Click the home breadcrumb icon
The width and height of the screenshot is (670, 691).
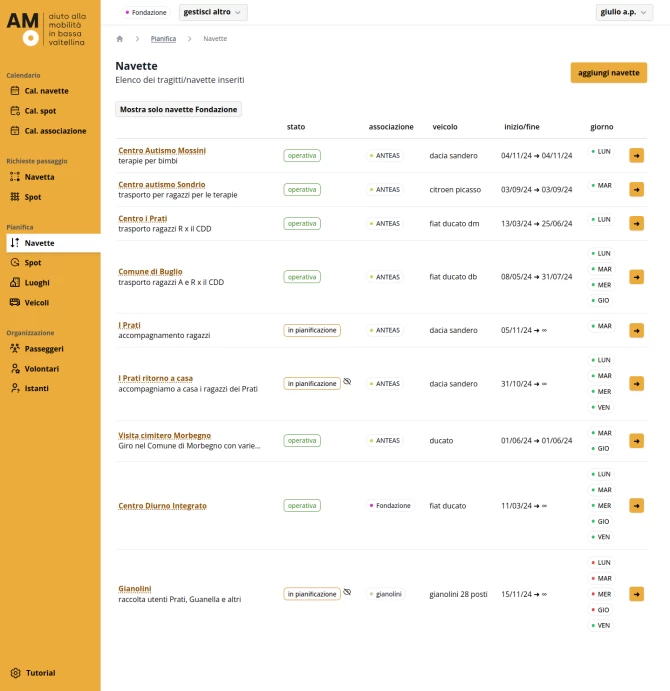point(120,39)
